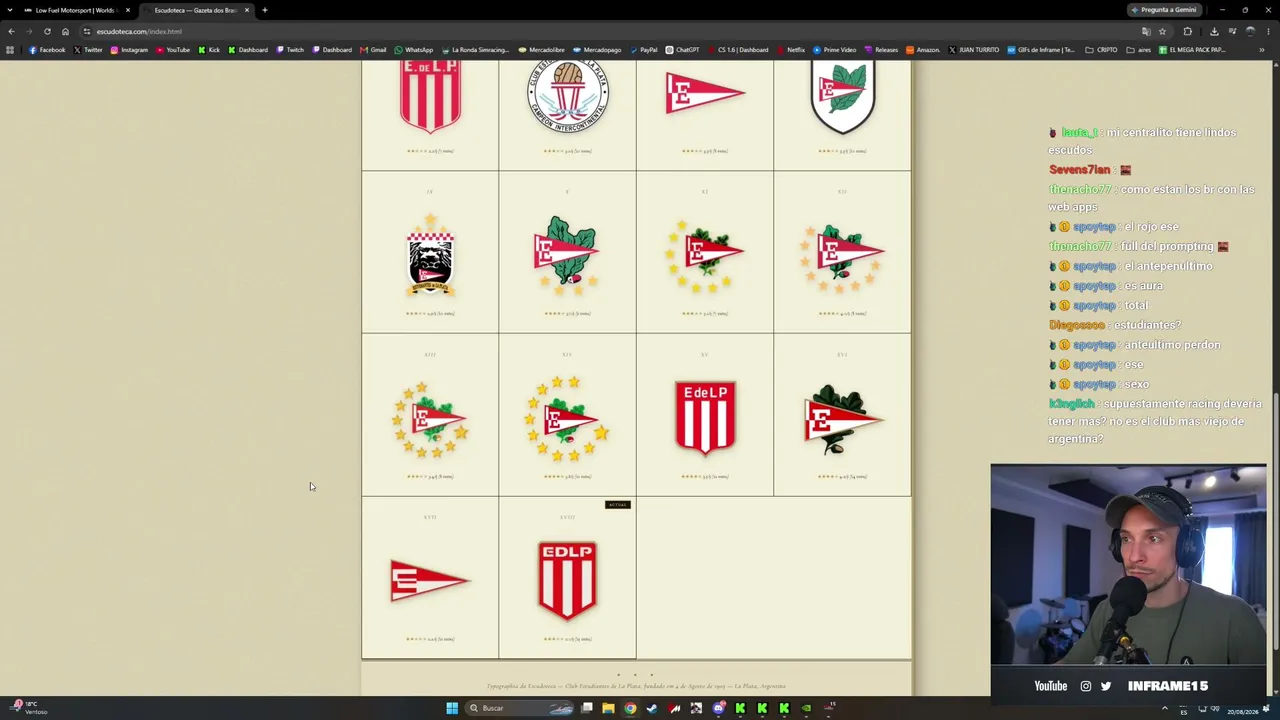The height and width of the screenshot is (720, 1280).
Task: Open the Prime Video bookmark
Action: [834, 50]
